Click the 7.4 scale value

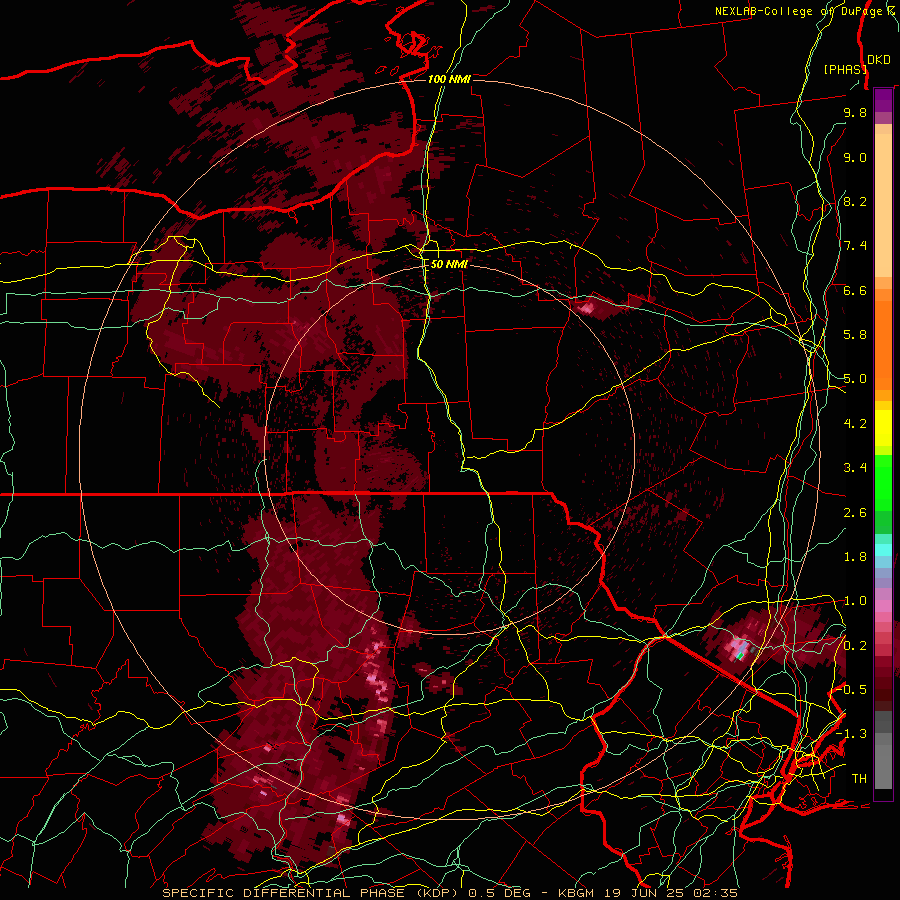coord(855,246)
